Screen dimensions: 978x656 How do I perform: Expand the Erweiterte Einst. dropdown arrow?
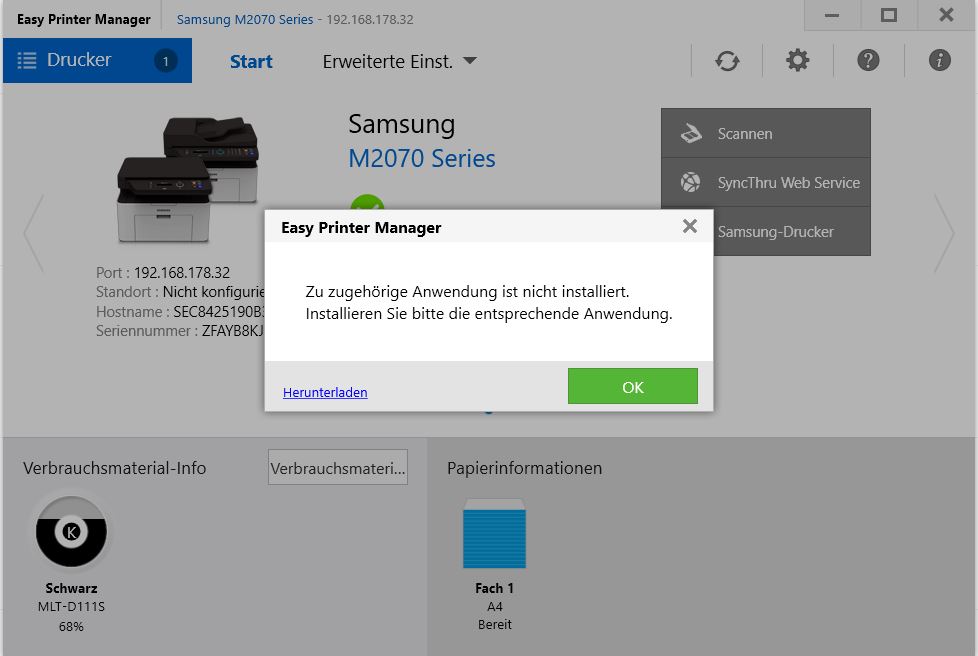pos(470,60)
